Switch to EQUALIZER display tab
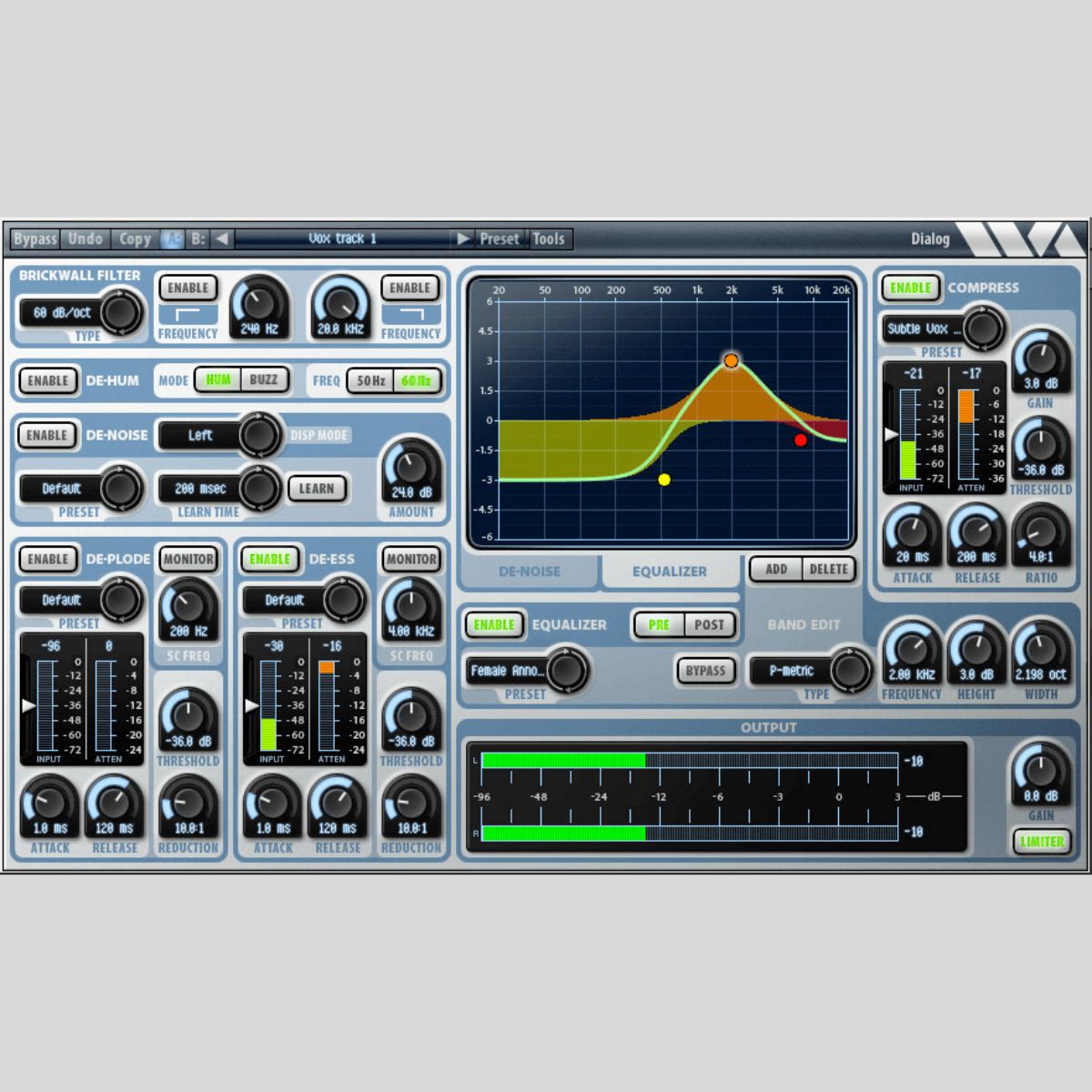The width and height of the screenshot is (1092, 1092). tap(670, 571)
